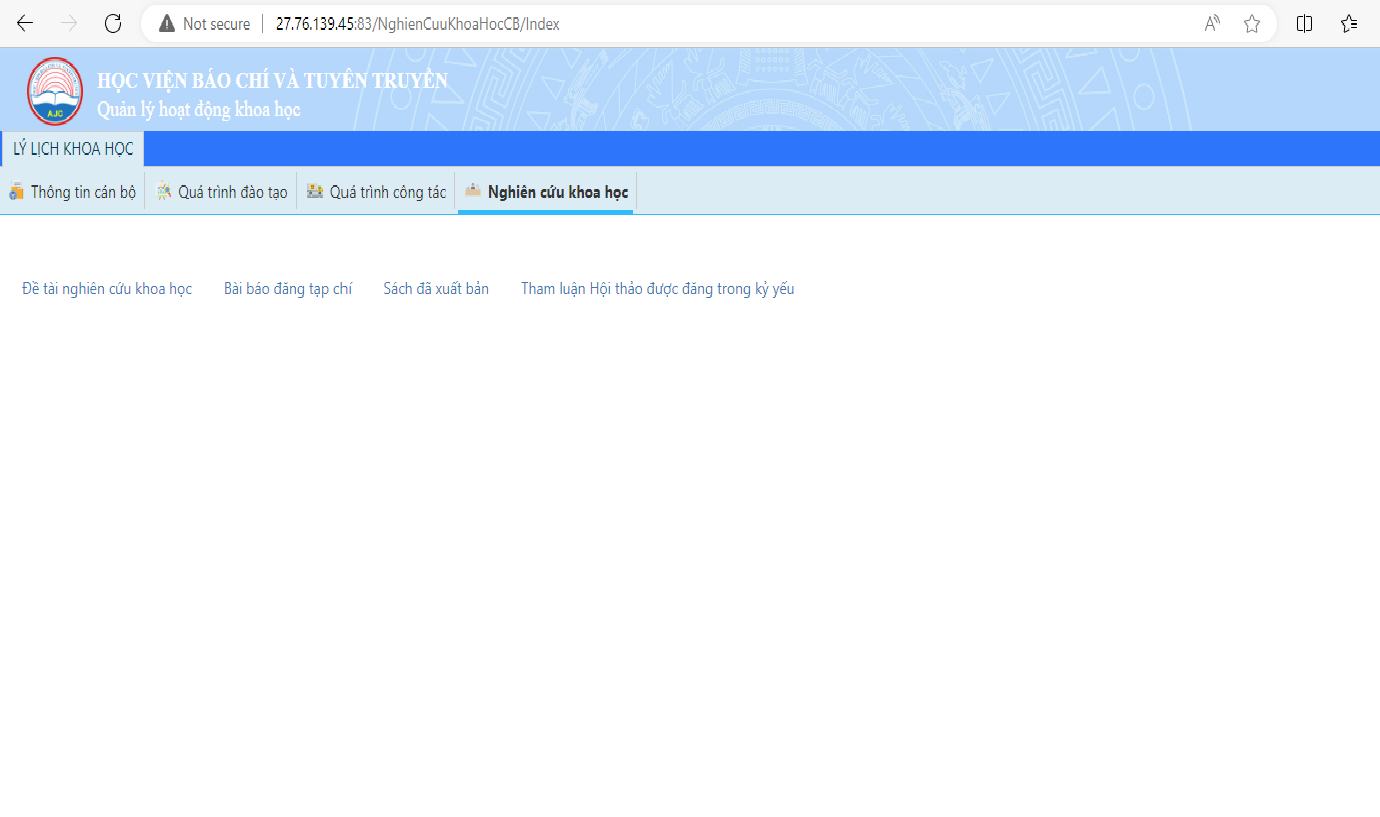Screen dimensions: 1380x817
Task: Click the Quá trình đào tạo tab icon
Action: (x=165, y=191)
